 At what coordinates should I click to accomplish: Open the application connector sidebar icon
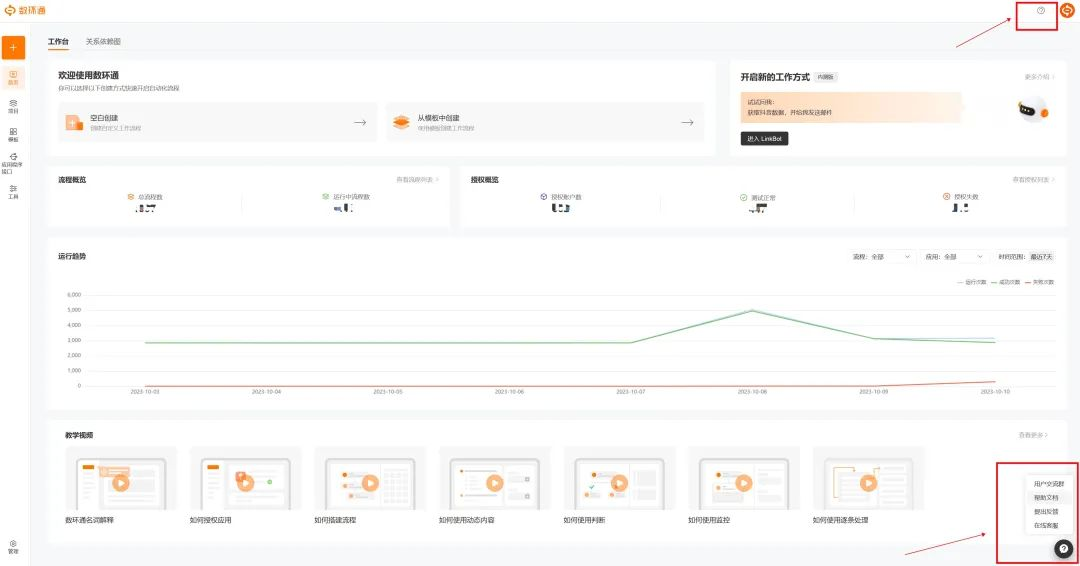13,163
